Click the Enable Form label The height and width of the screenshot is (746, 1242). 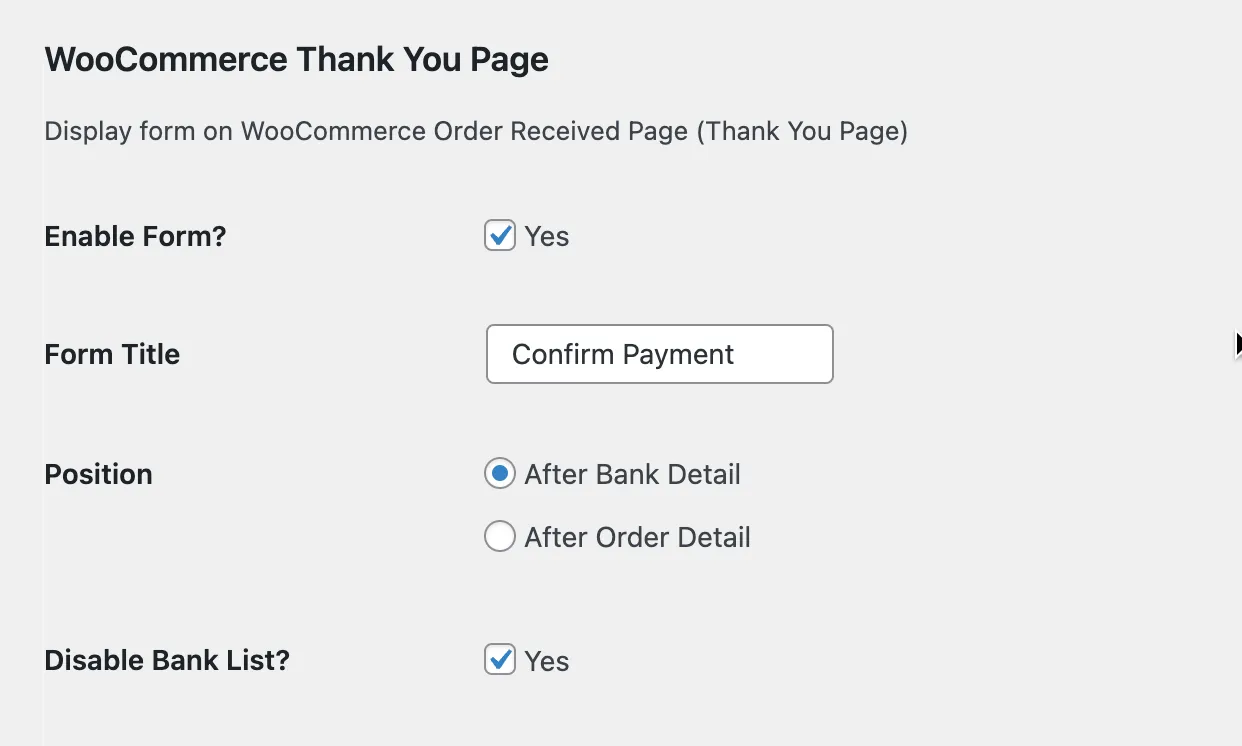(x=135, y=236)
